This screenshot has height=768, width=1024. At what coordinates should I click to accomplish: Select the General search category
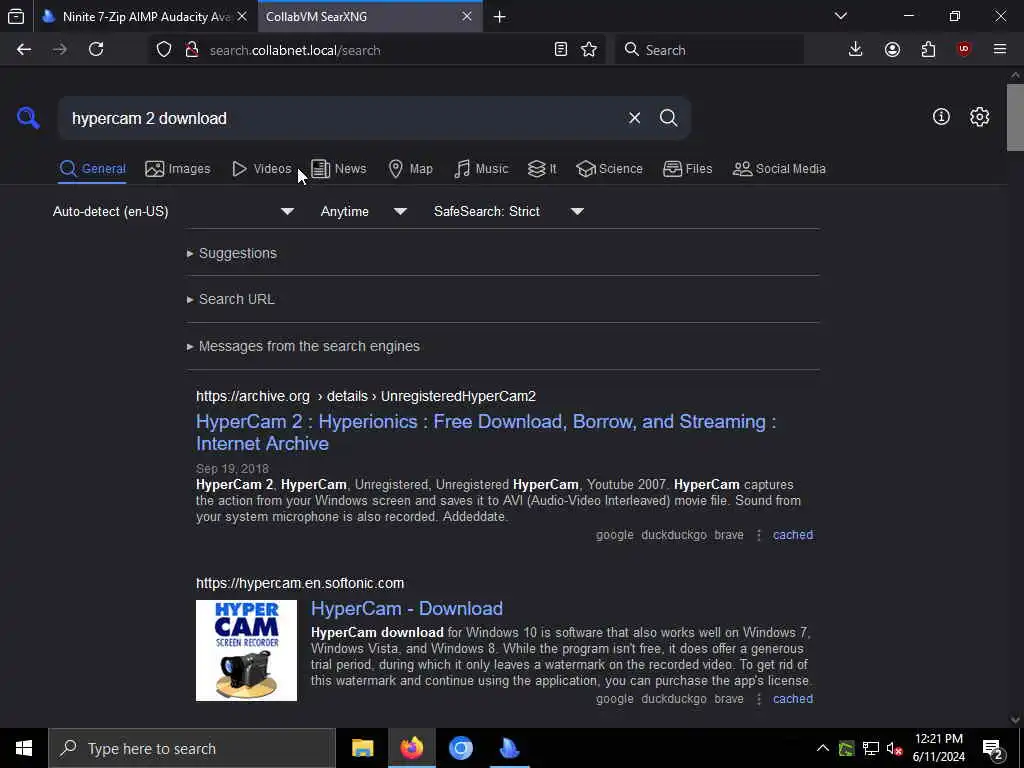pyautogui.click(x=92, y=168)
